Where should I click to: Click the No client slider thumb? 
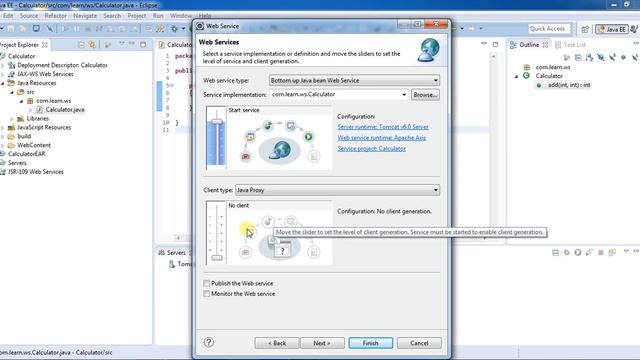217,258
